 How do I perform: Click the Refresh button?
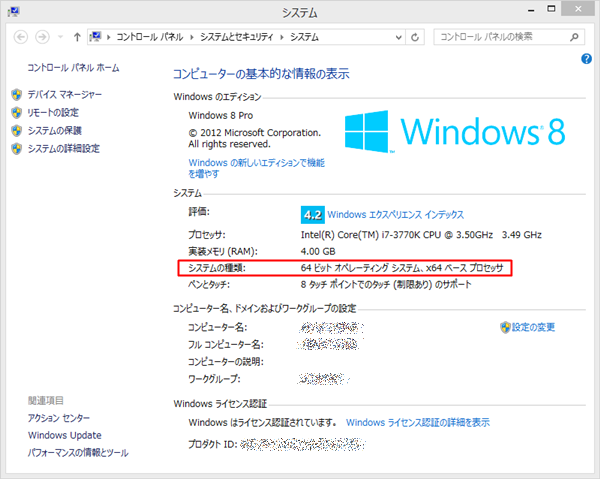tap(415, 37)
